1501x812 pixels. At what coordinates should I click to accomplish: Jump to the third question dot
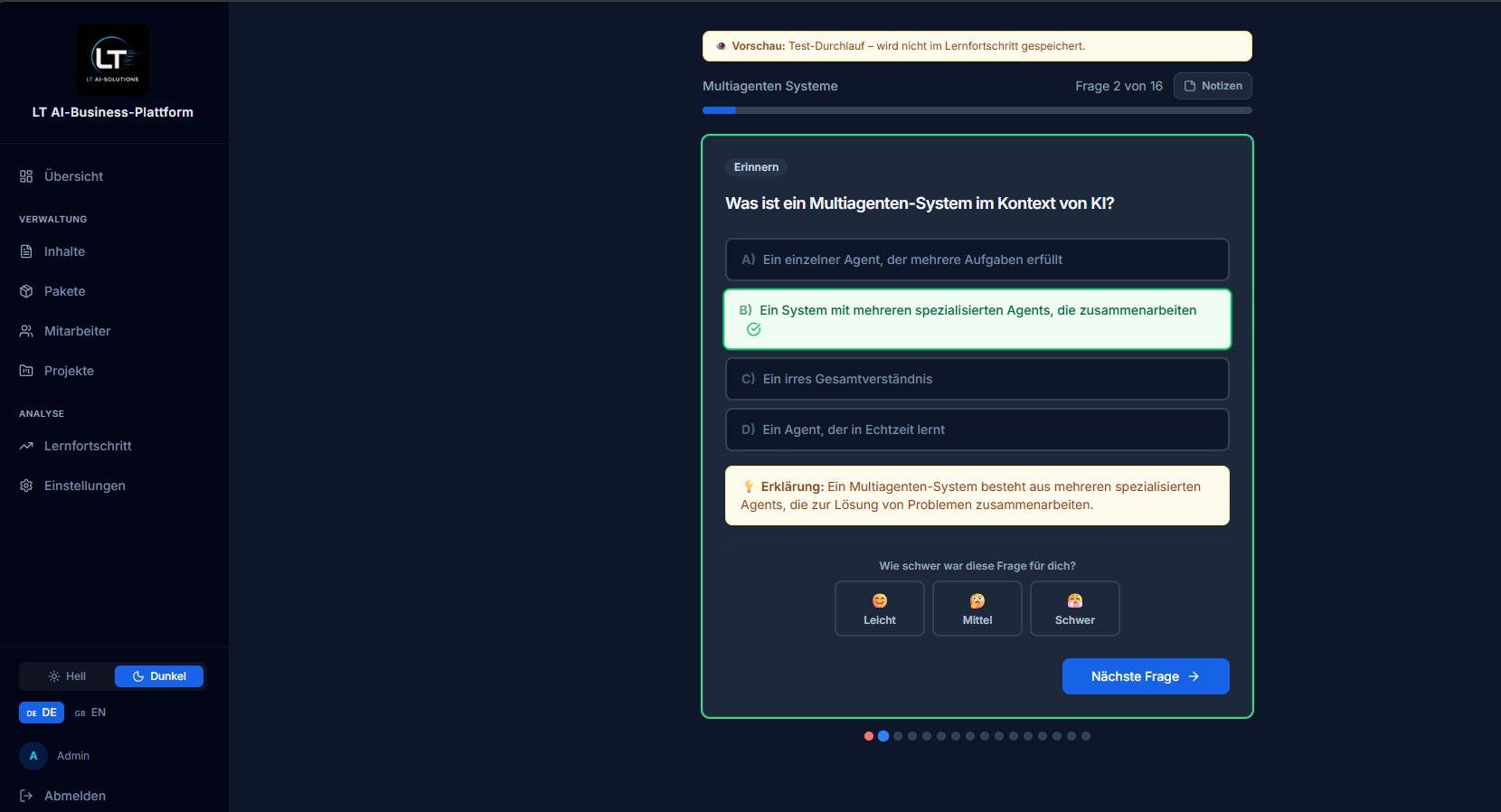[898, 736]
